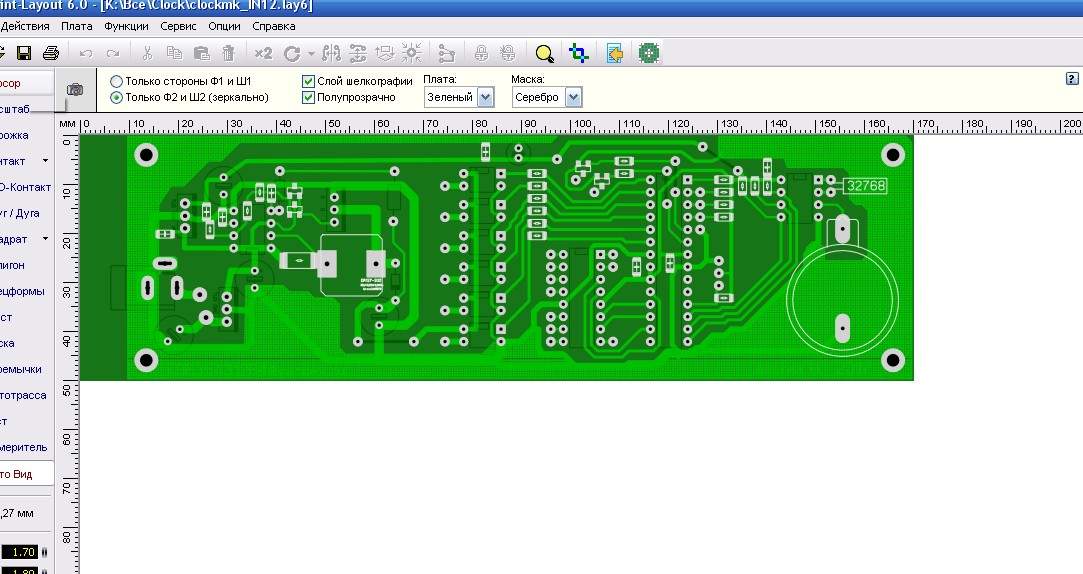Select 'Только стороны Ф1 и Ш1' radio button
Image resolution: width=1083 pixels, height=574 pixels.
click(116, 82)
